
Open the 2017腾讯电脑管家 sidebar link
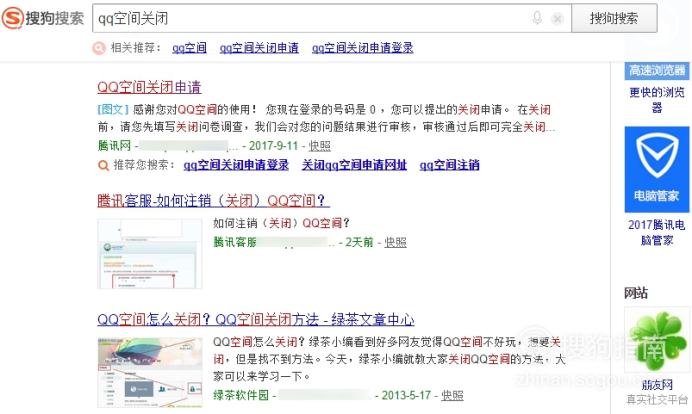[x=657, y=232]
